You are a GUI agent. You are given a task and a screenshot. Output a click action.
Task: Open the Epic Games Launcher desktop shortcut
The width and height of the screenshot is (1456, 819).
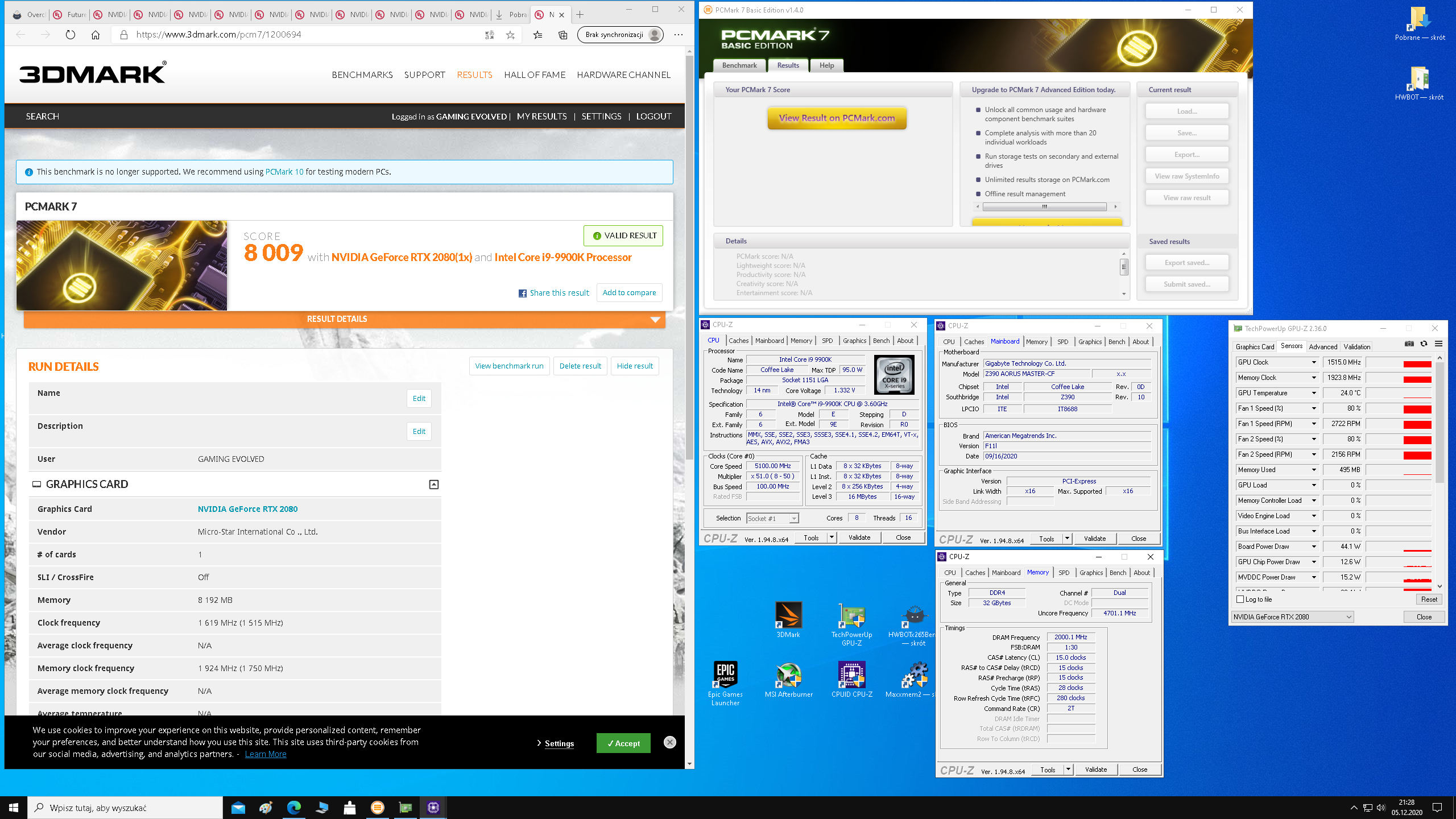coord(725,684)
